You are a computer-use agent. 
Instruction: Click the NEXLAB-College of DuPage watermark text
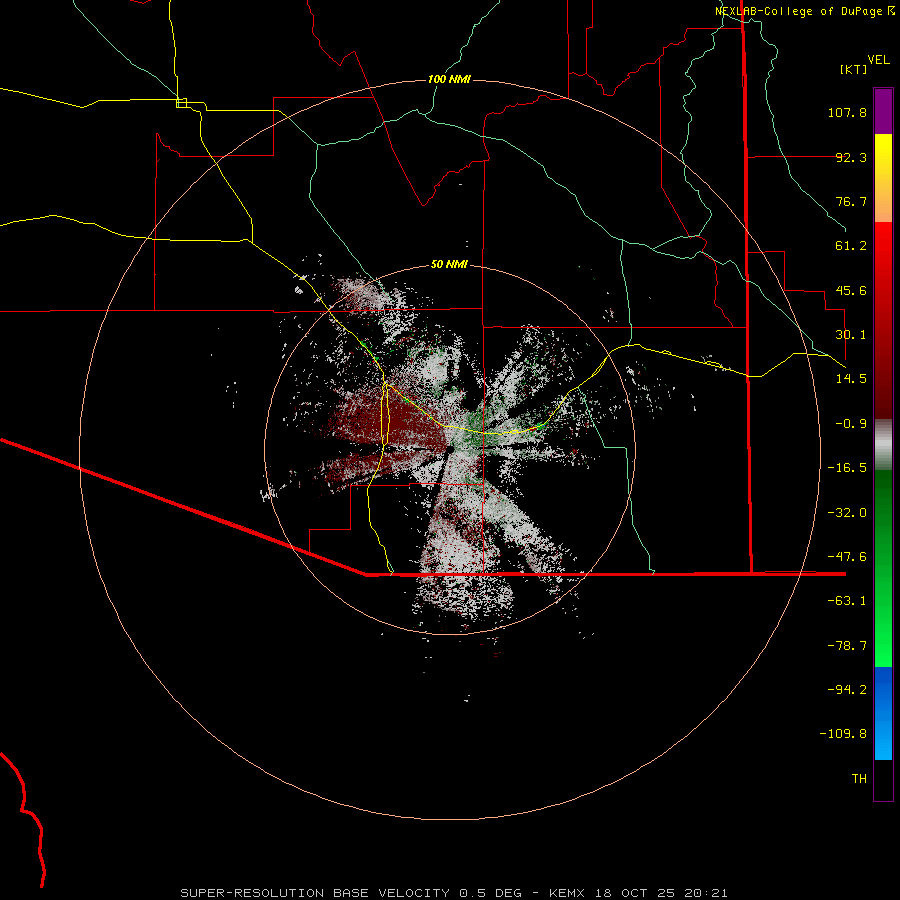pos(804,11)
